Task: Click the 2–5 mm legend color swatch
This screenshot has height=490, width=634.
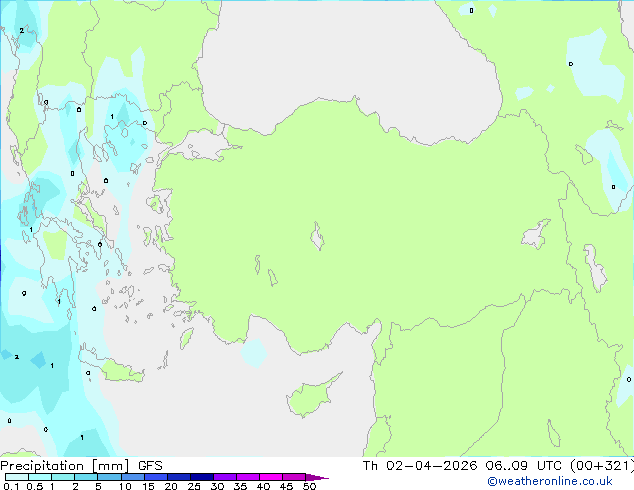Action: pyautogui.click(x=86, y=477)
